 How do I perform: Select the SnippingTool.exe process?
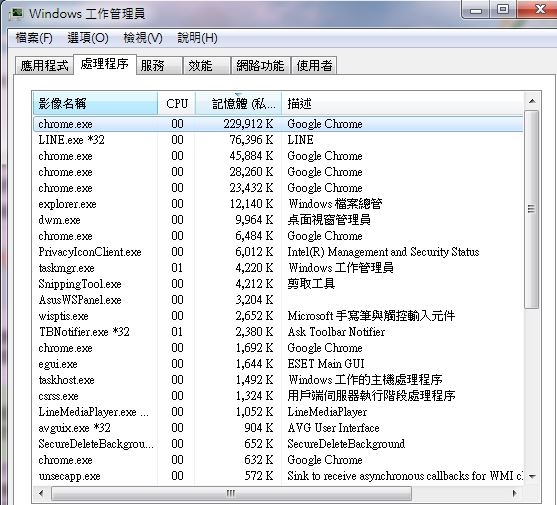[278, 284]
